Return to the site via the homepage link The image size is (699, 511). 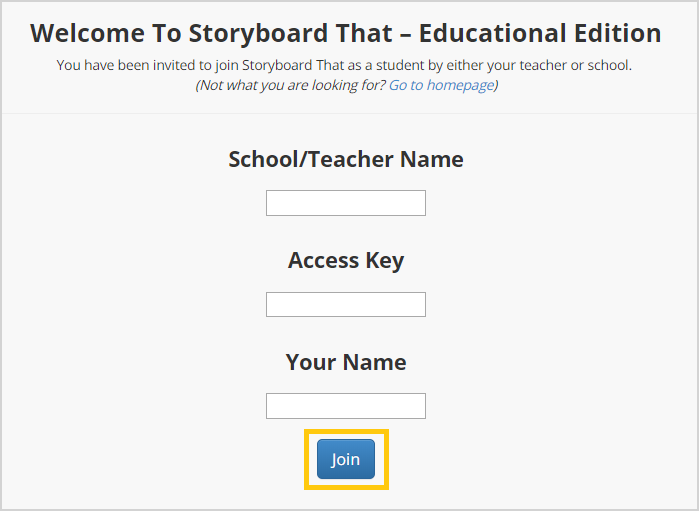click(x=441, y=85)
